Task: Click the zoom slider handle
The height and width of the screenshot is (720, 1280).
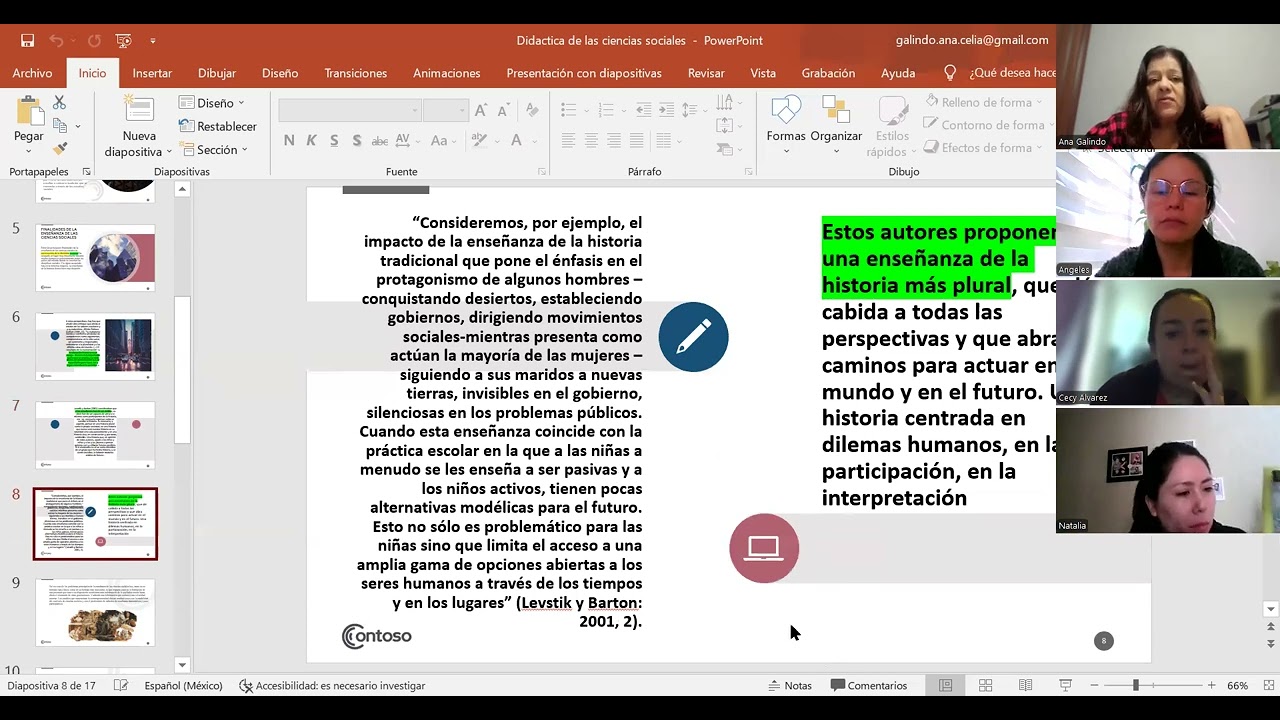Action: point(1135,686)
